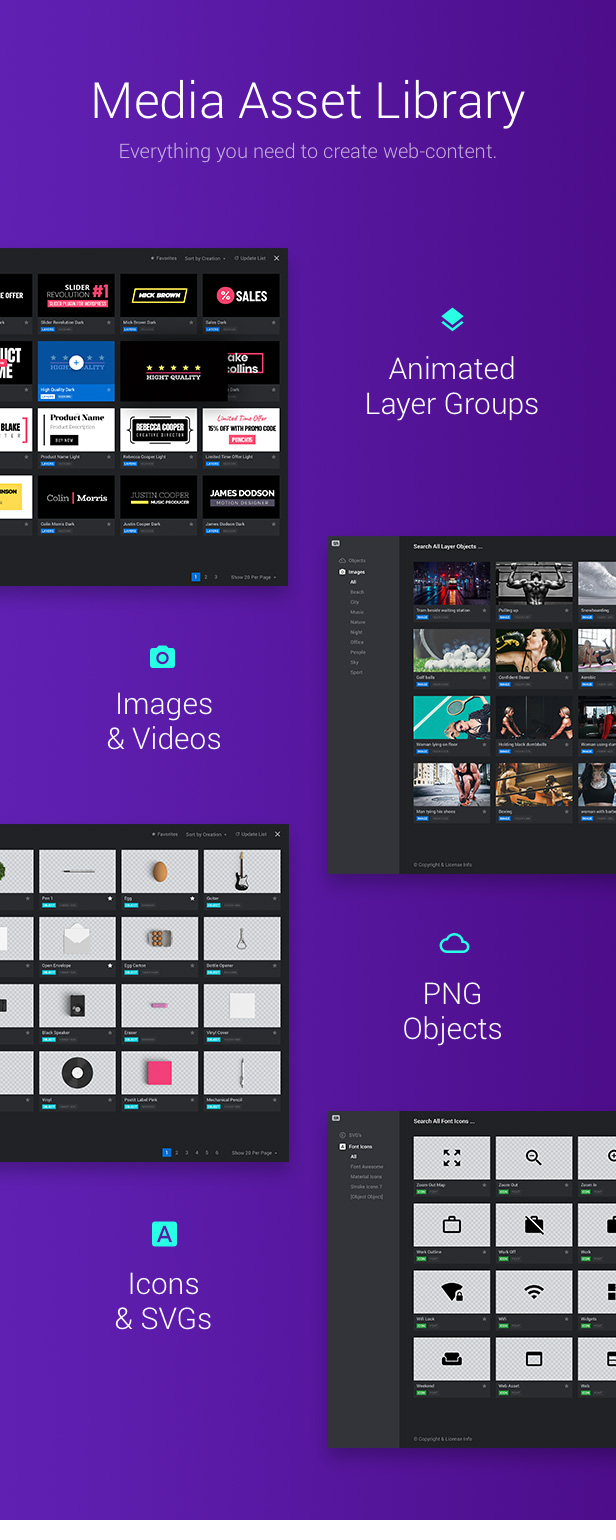The height and width of the screenshot is (1540, 616).
Task: Open Sort by Creation dropdown in objects panel
Action: [x=205, y=834]
